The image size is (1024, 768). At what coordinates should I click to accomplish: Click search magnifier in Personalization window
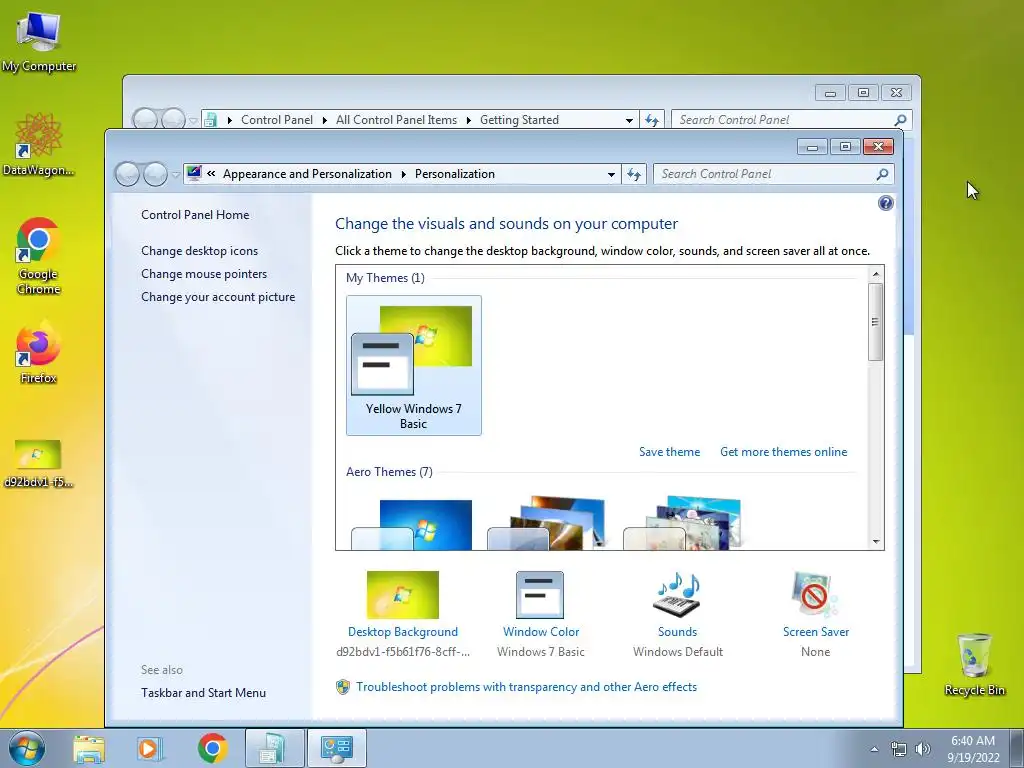click(882, 174)
